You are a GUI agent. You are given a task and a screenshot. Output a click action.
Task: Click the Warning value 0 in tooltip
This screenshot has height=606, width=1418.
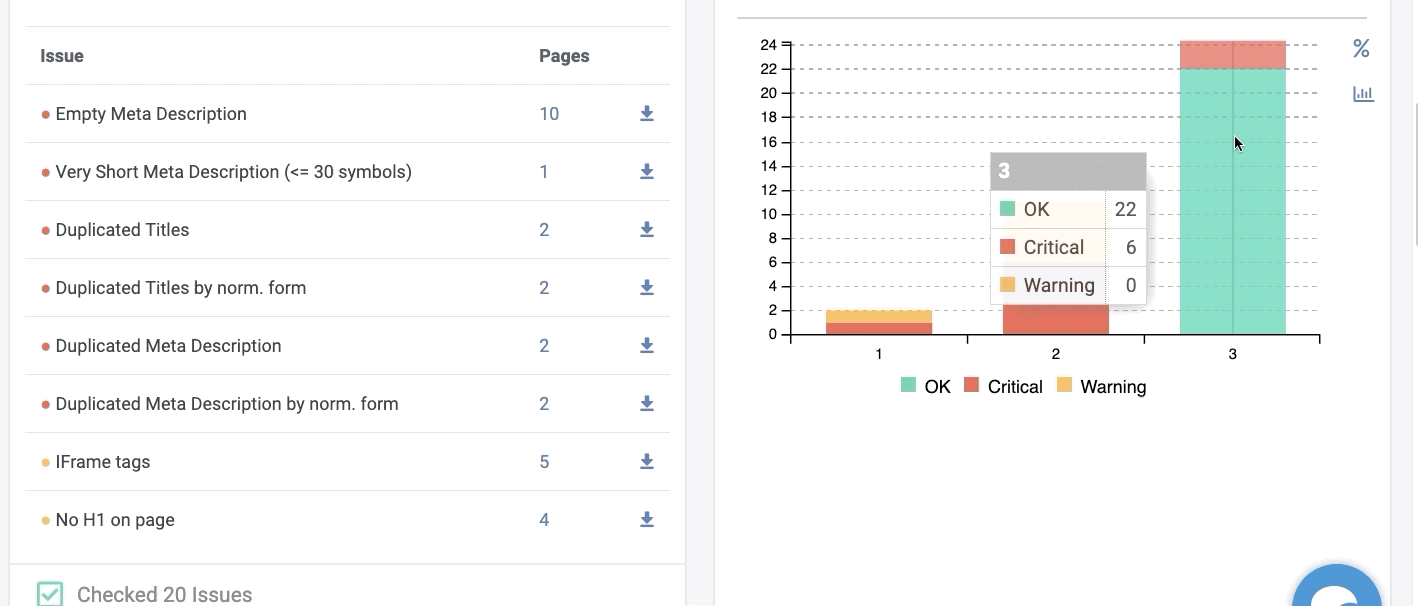point(1131,285)
